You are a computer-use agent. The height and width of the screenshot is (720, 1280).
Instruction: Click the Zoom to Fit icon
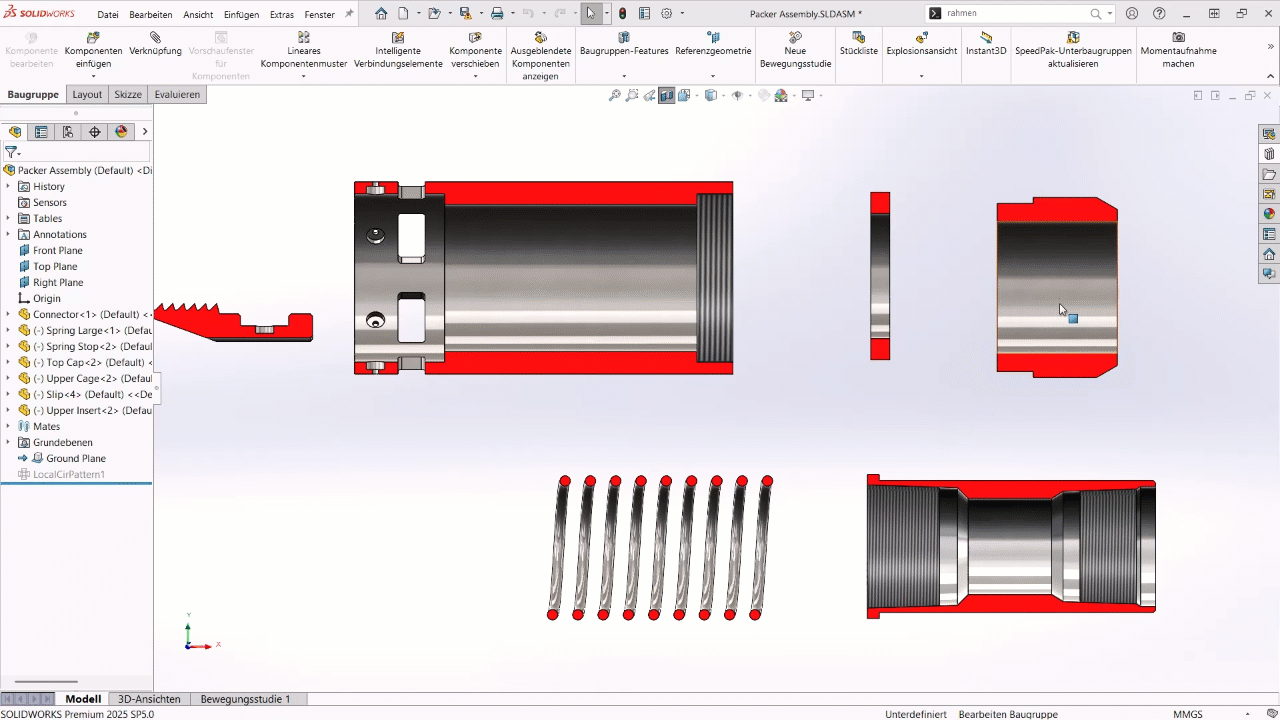tap(615, 95)
